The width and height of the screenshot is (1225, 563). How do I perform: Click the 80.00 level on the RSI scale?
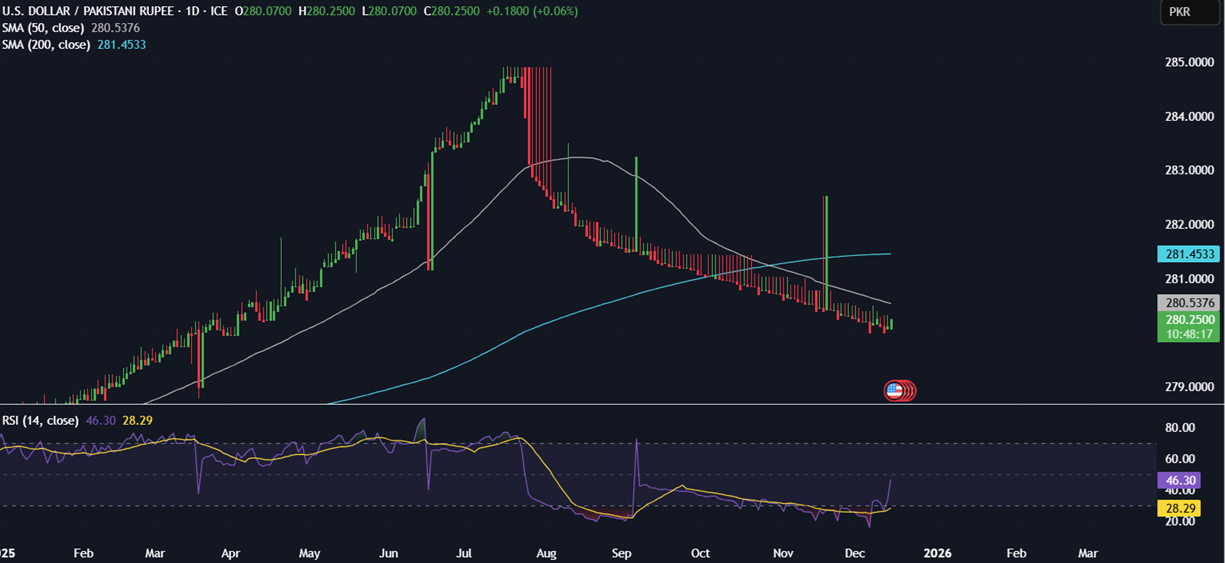(x=1181, y=428)
